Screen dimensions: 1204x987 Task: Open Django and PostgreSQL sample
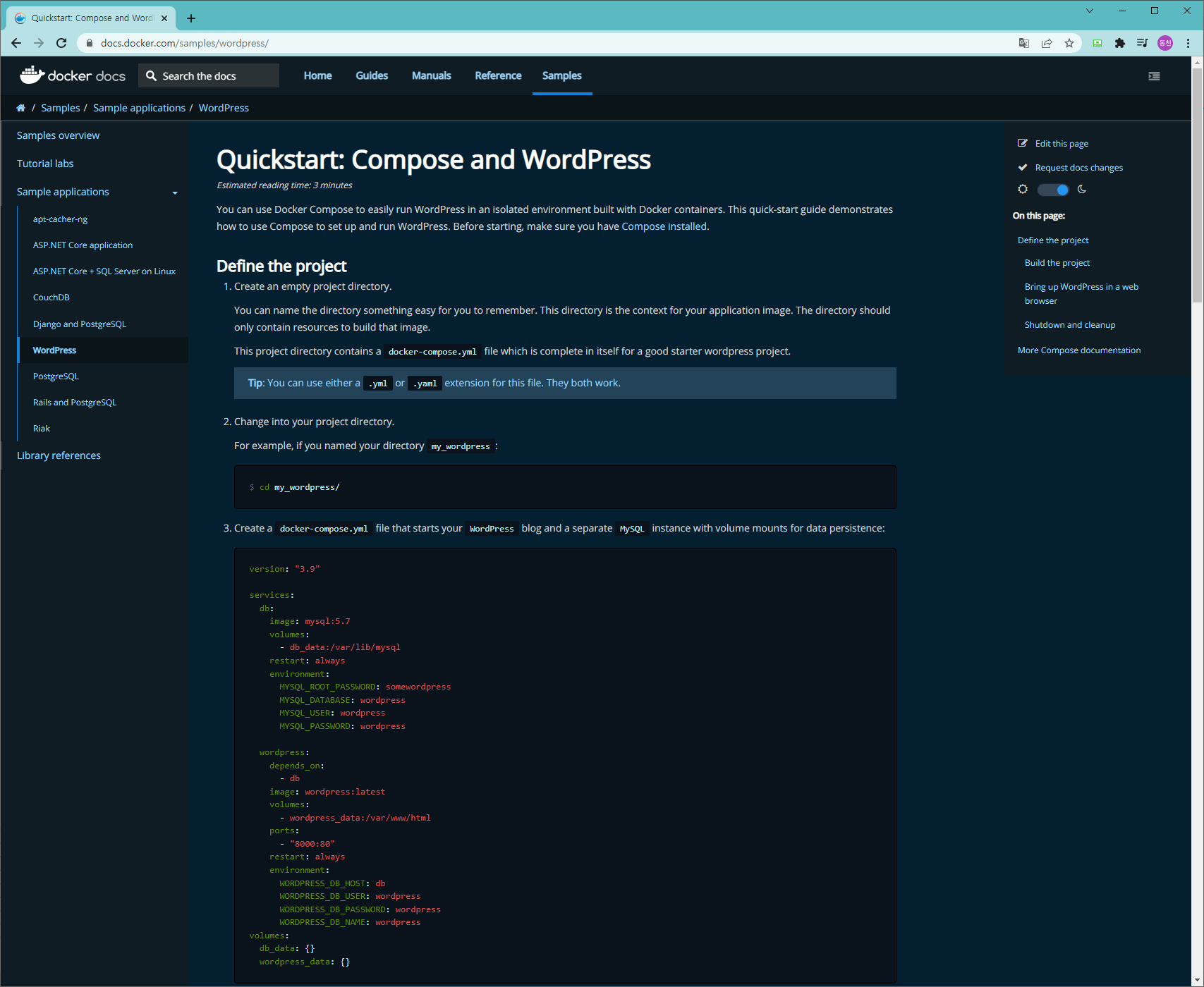pos(80,324)
